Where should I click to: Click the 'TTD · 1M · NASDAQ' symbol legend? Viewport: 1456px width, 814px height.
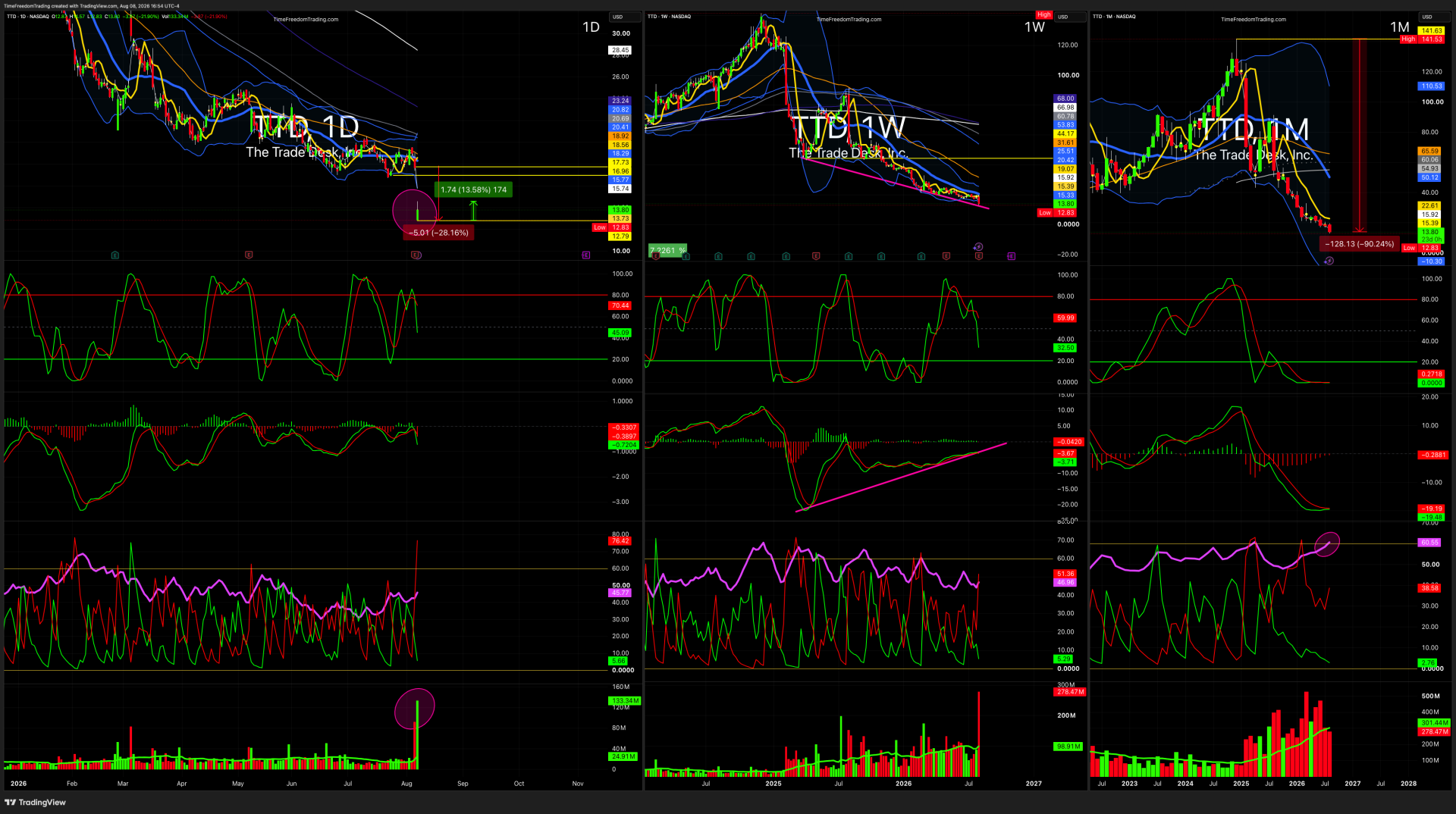[1114, 17]
